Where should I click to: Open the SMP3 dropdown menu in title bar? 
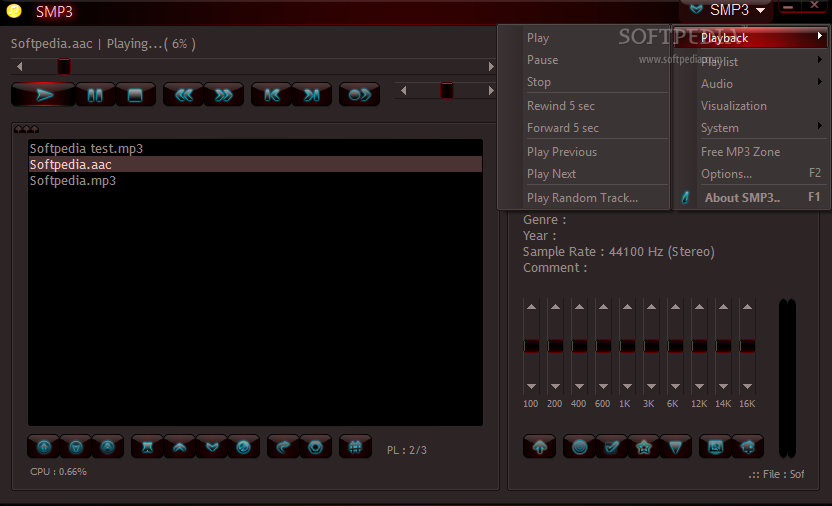tap(728, 10)
